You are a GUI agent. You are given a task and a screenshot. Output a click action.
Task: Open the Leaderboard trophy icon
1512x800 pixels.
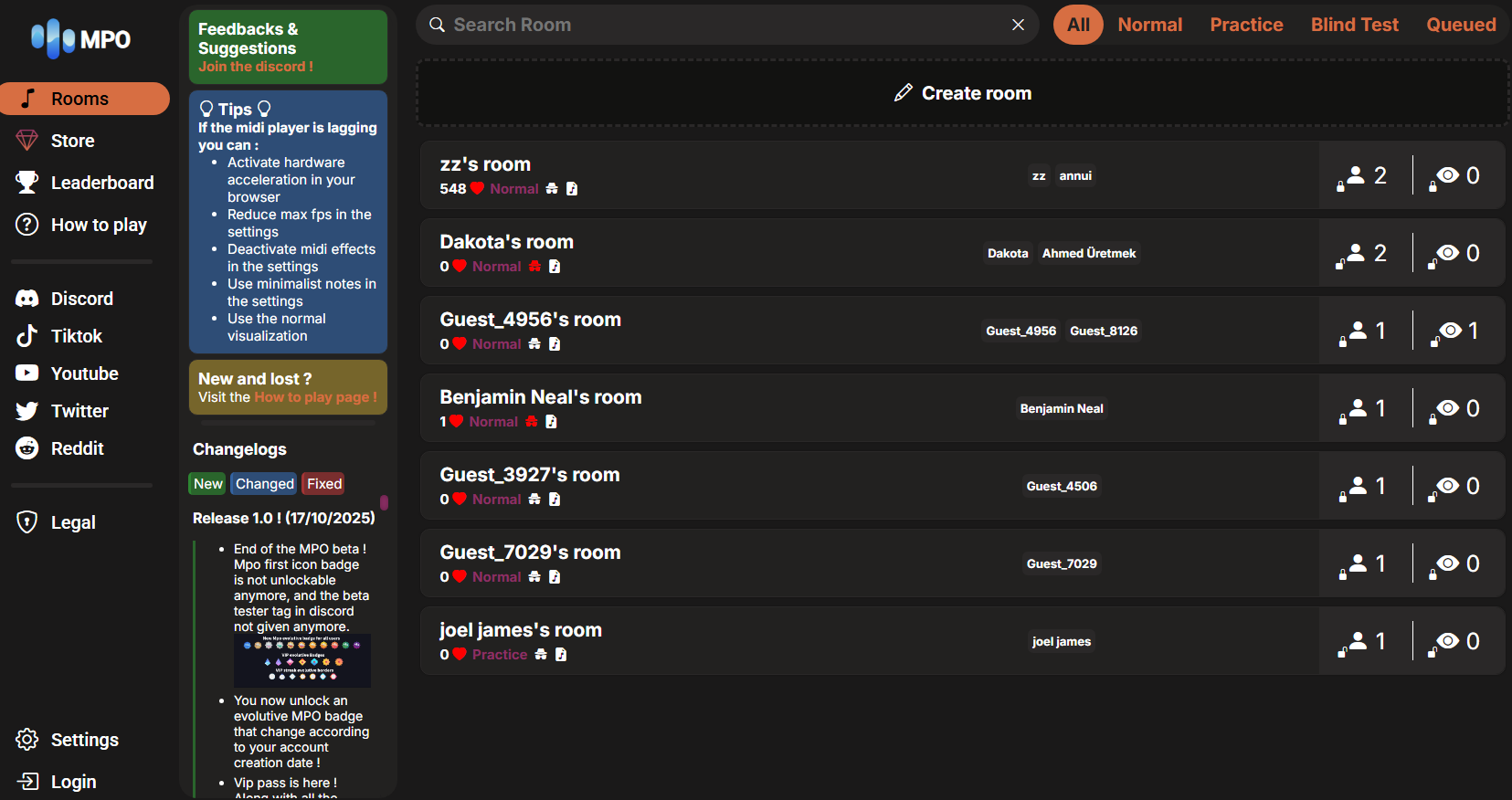coord(27,183)
